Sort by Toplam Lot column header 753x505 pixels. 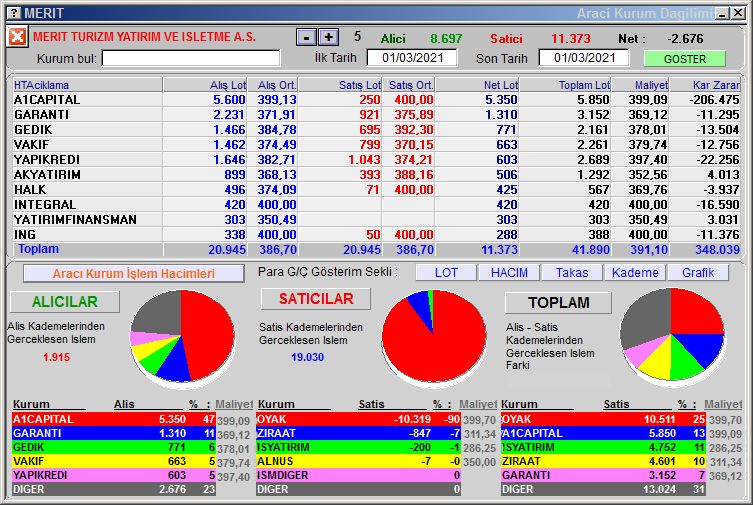(565, 85)
